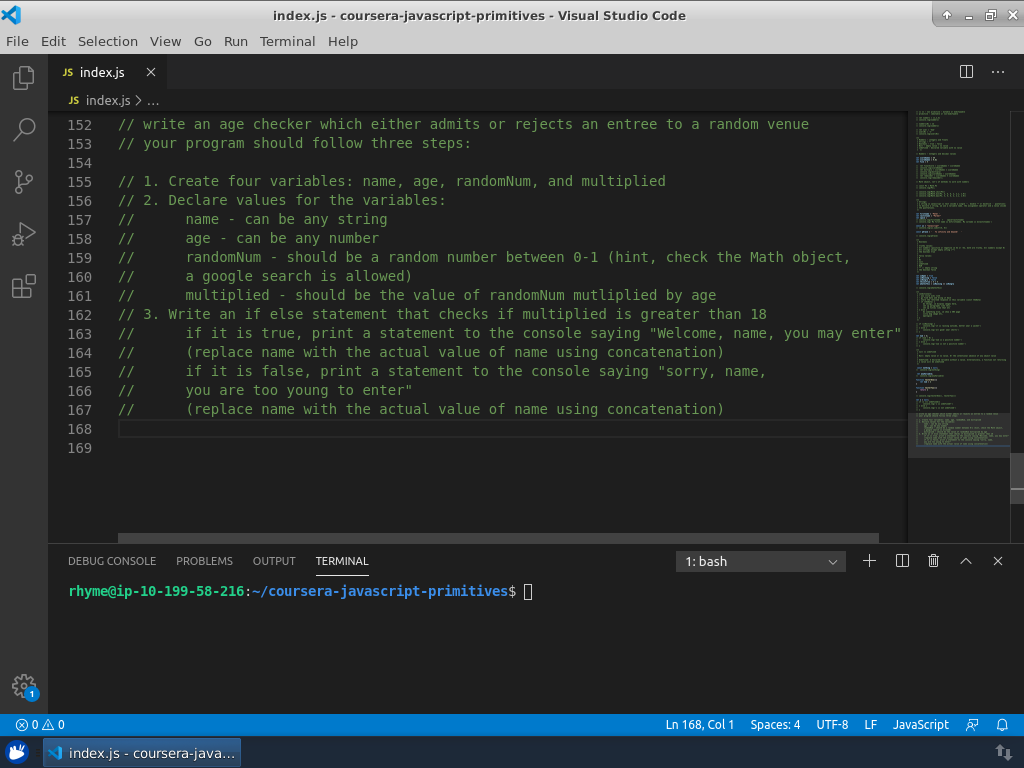Image resolution: width=1024 pixels, height=768 pixels.
Task: Close the terminal panel
Action: point(998,561)
